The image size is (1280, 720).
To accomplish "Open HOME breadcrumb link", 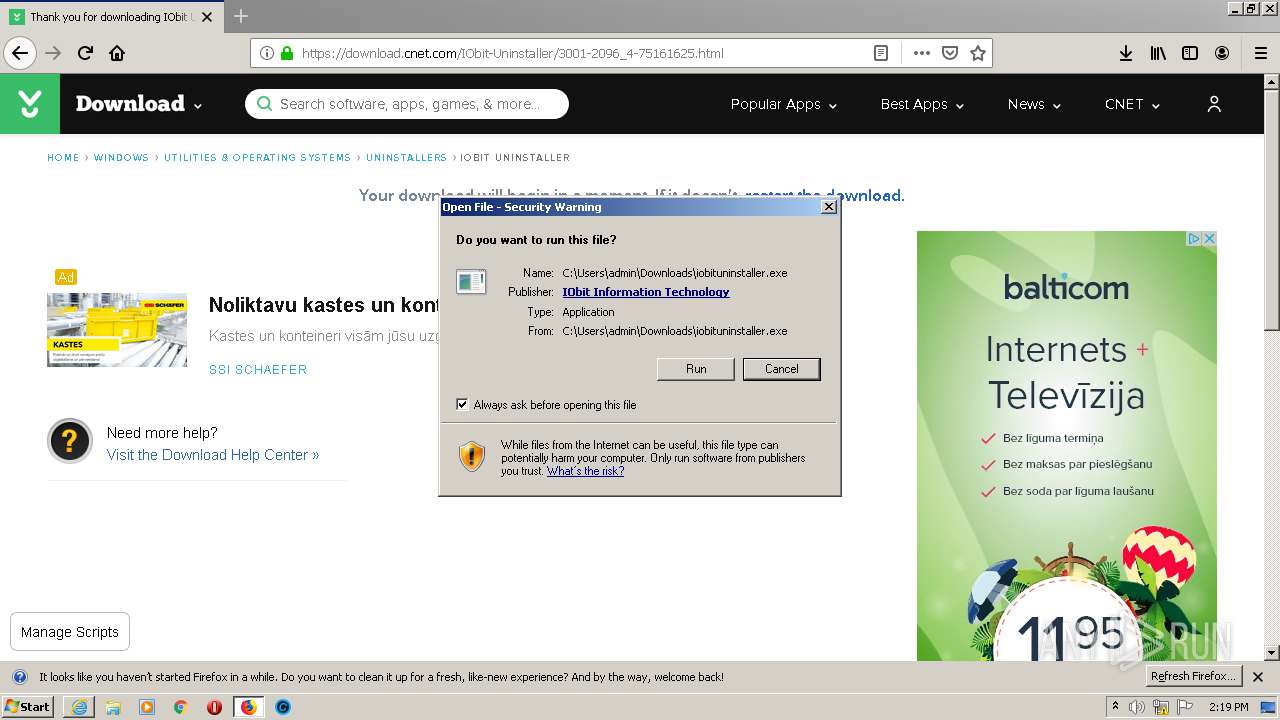I will click(63, 157).
